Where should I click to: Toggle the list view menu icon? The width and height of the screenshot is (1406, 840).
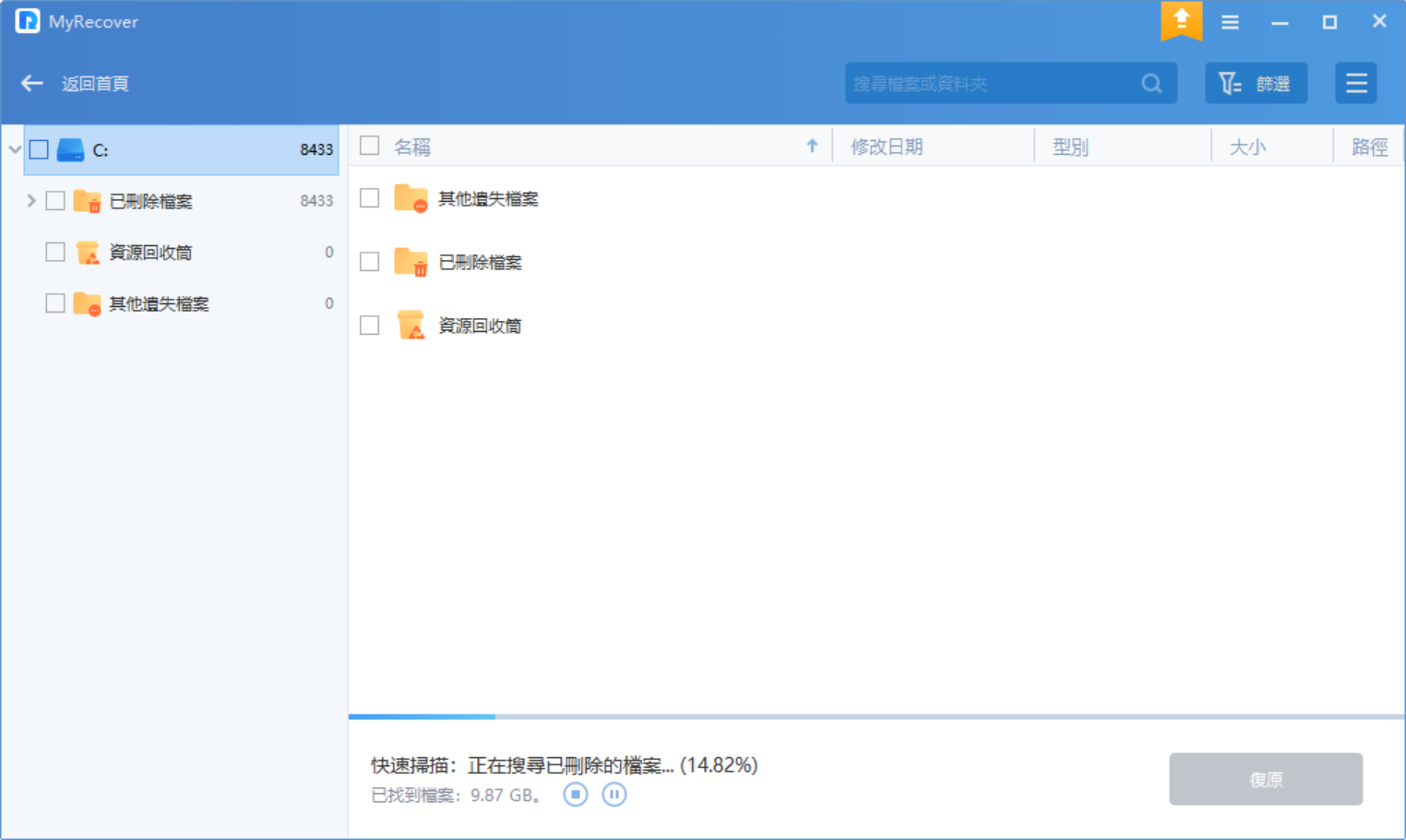[1356, 83]
